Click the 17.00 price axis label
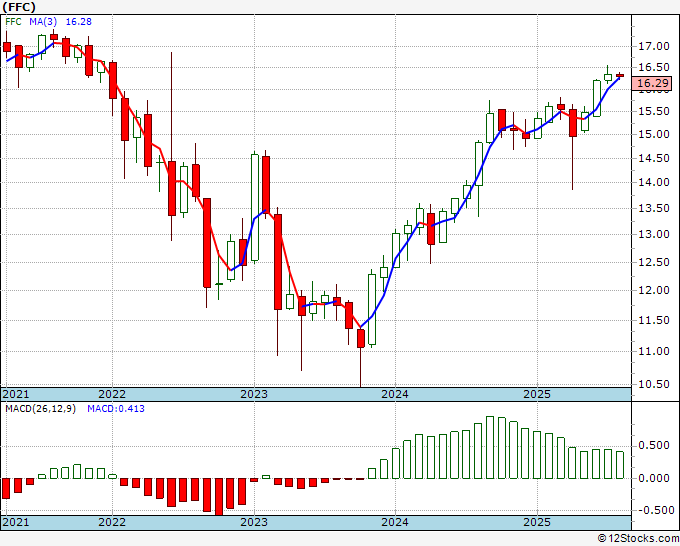 tap(654, 46)
